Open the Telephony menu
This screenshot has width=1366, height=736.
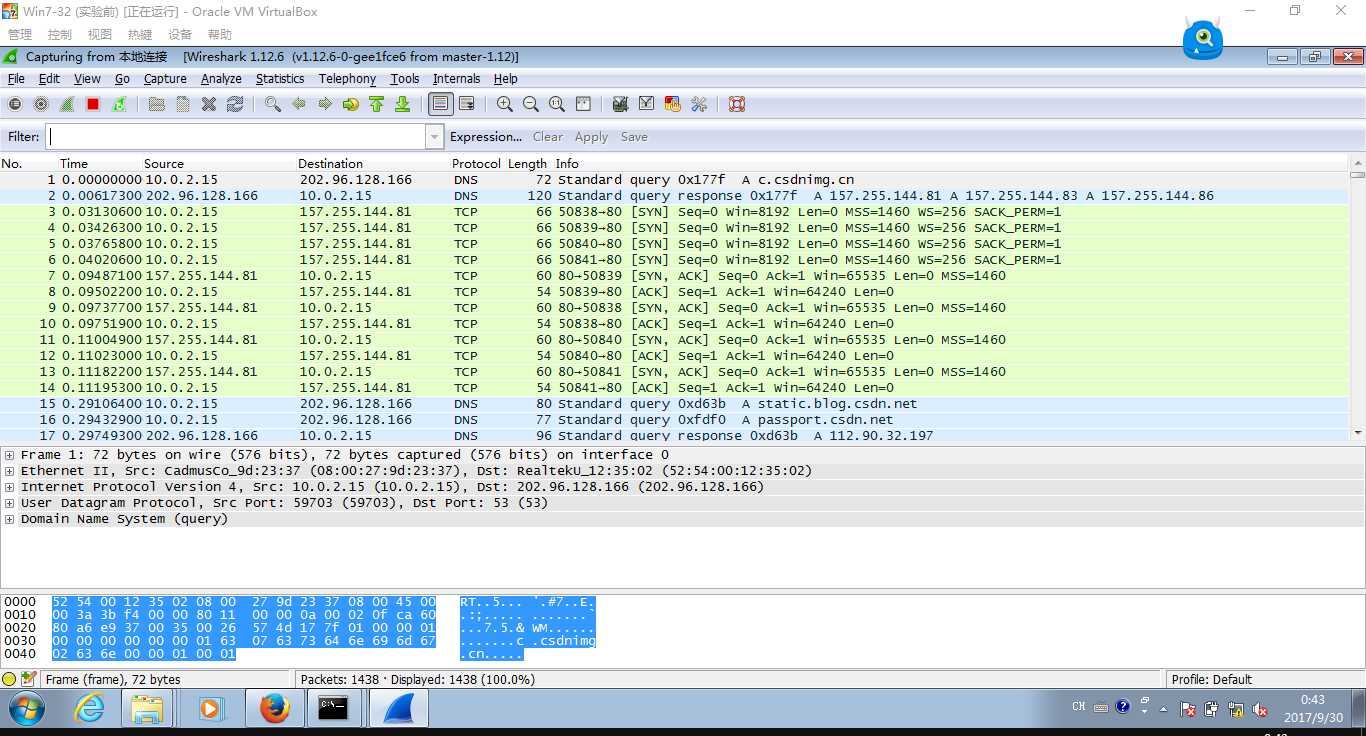point(347,79)
